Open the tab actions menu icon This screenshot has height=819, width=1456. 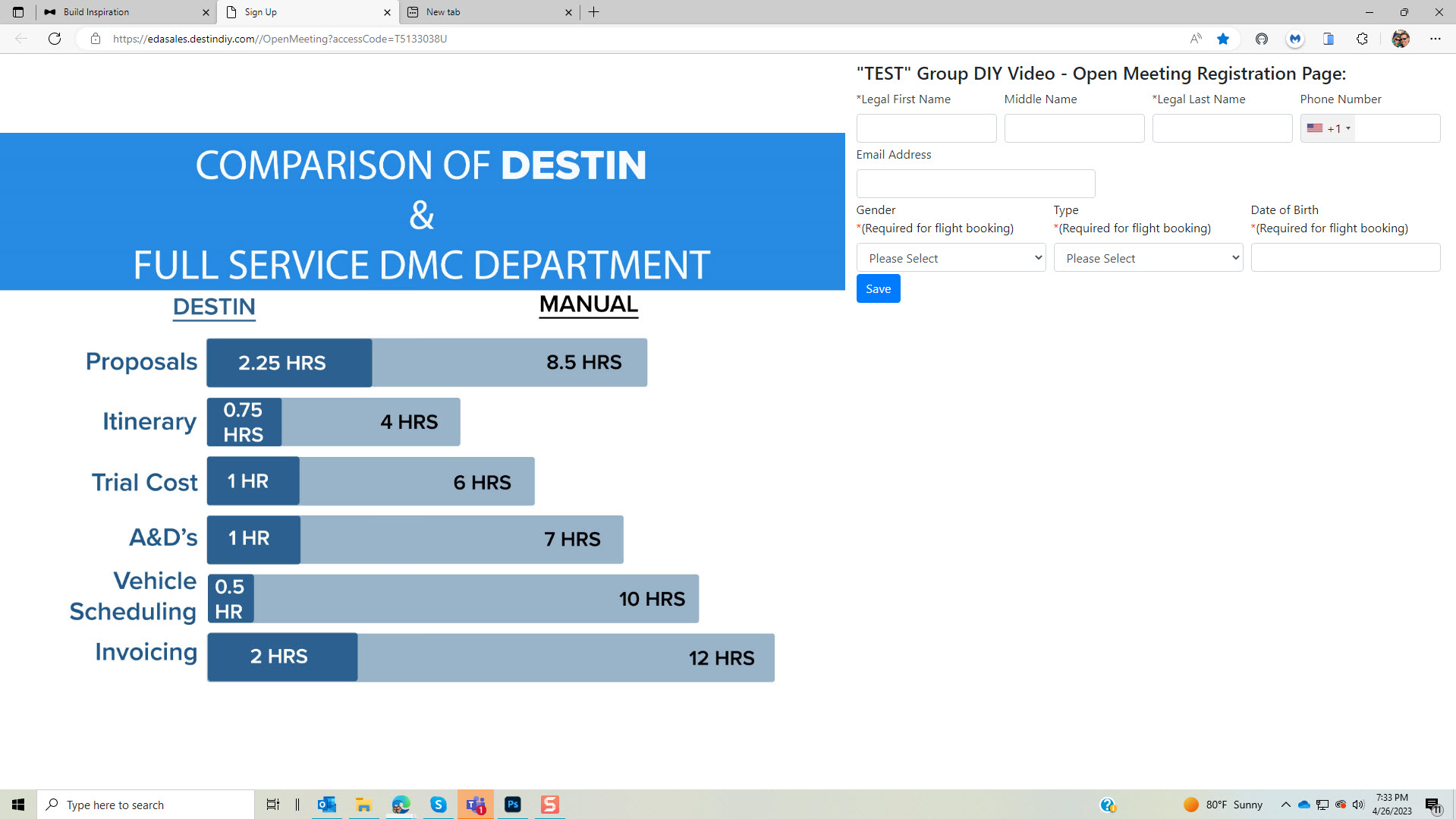(18, 12)
